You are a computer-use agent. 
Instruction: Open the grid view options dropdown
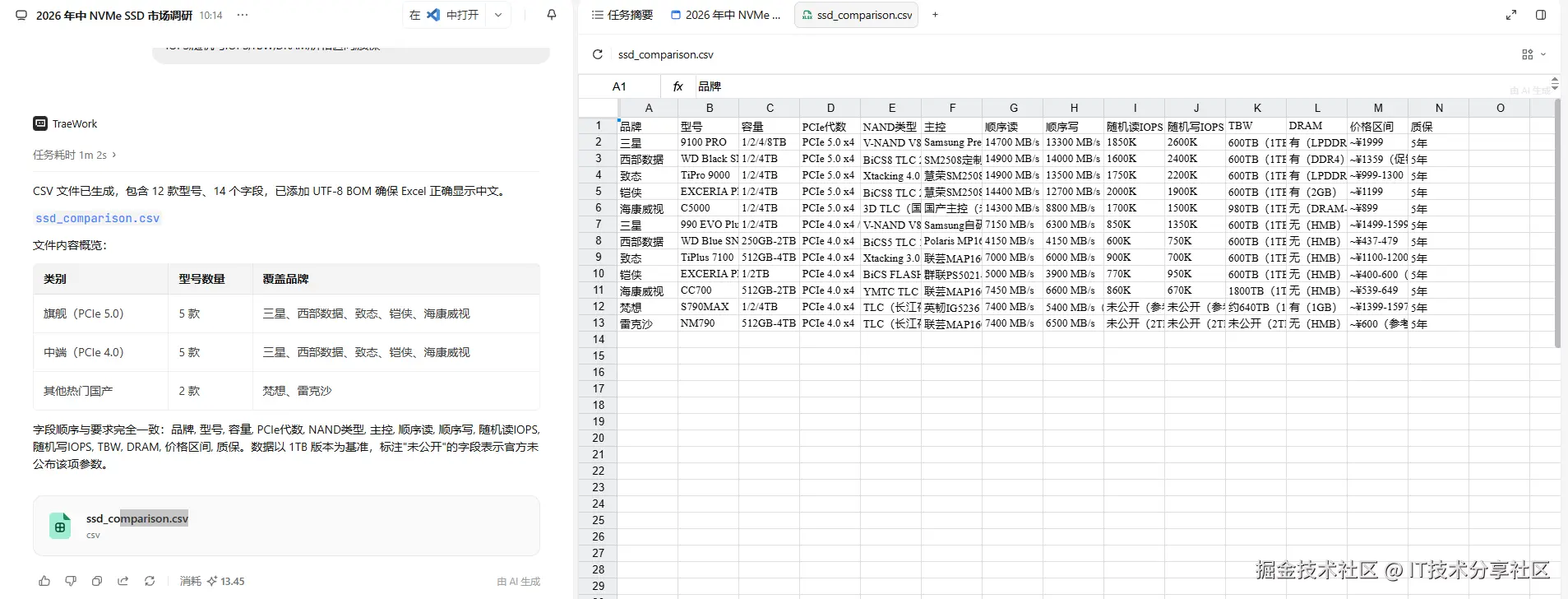pyautogui.click(x=1533, y=54)
